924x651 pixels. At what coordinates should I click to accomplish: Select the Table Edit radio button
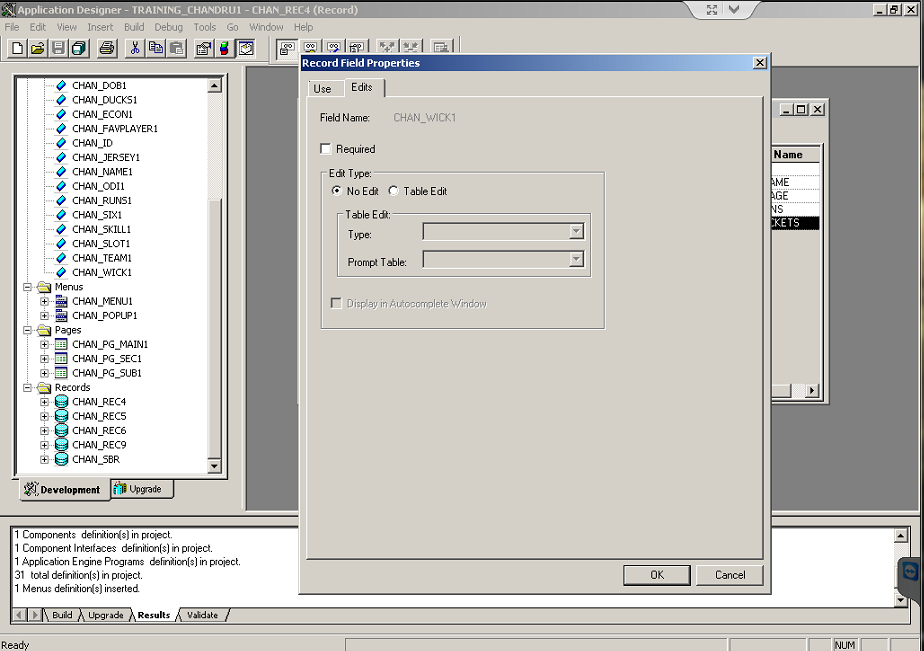pyautogui.click(x=395, y=190)
